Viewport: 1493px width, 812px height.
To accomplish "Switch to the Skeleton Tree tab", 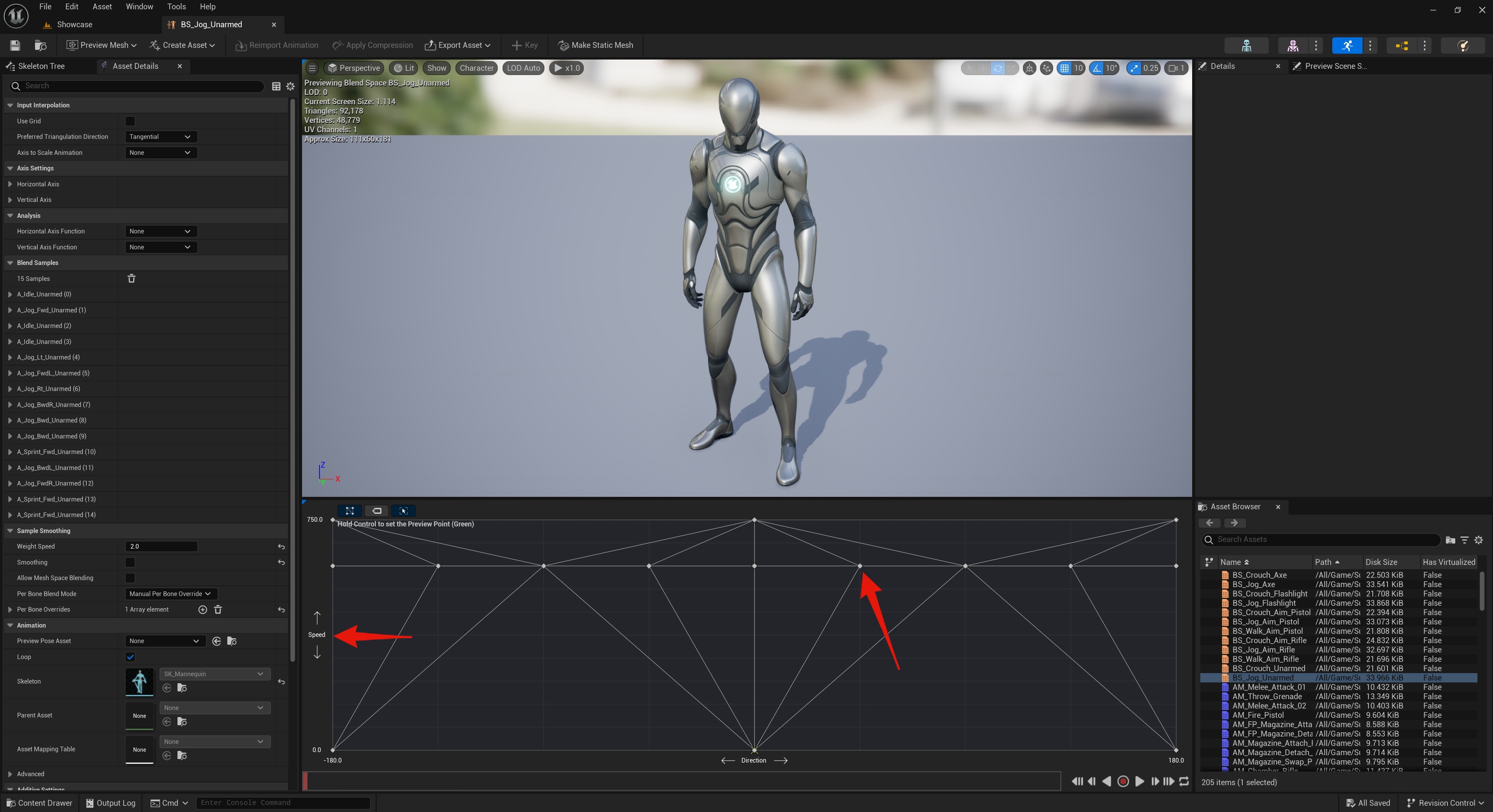I will 42,66.
